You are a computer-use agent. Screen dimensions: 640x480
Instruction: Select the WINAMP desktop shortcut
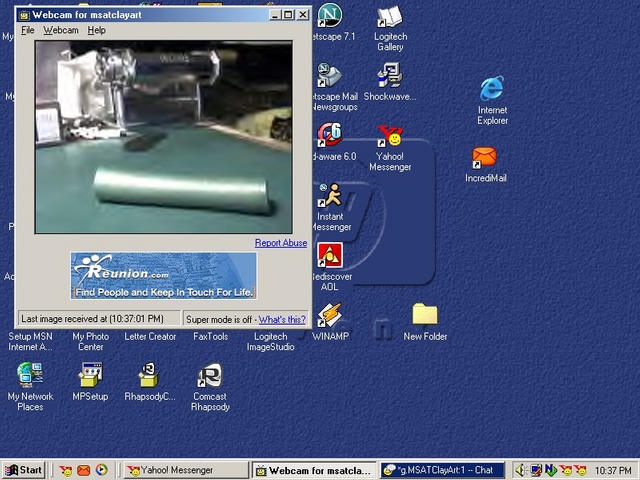tap(330, 315)
